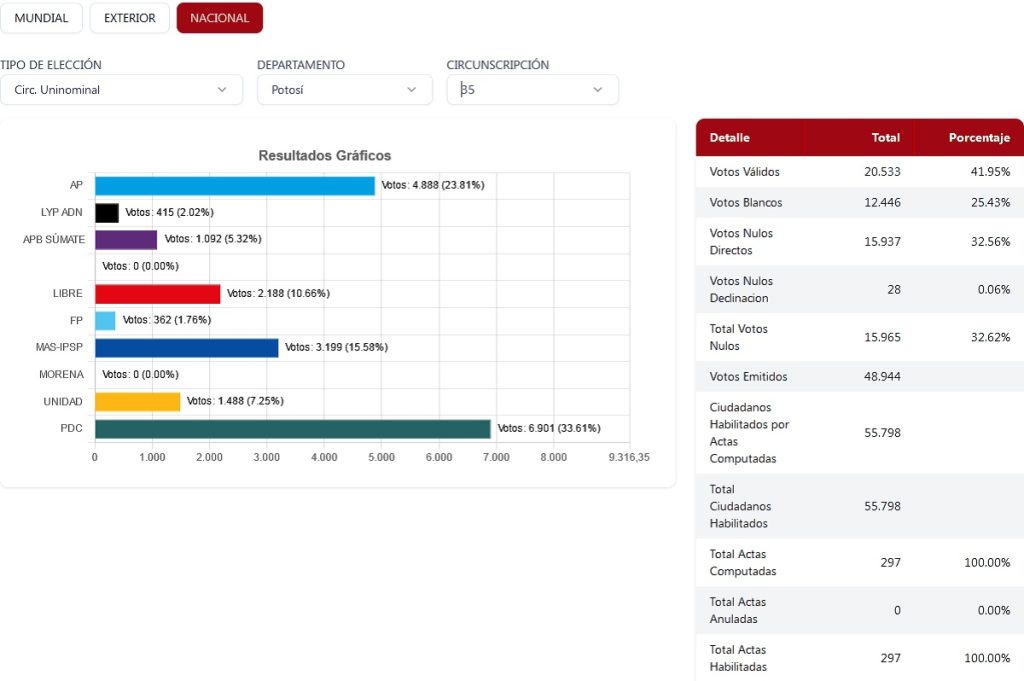Click the yellow UNIDAD bar
Viewport: 1024px width, 681px height.
(x=137, y=401)
